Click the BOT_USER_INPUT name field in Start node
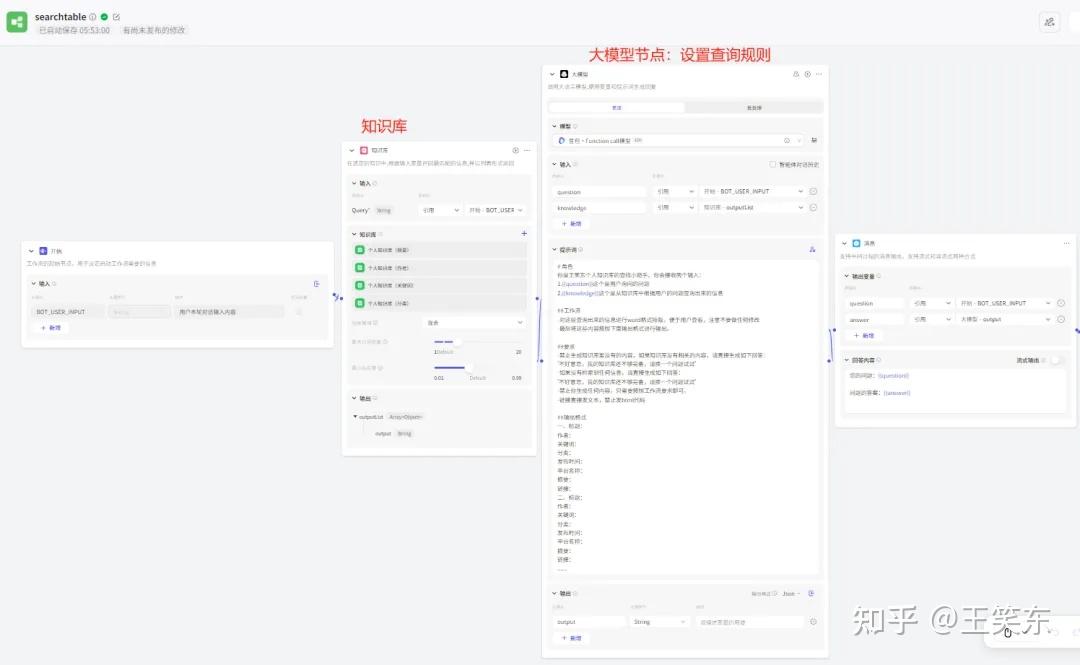This screenshot has height=665, width=1080. [68, 312]
